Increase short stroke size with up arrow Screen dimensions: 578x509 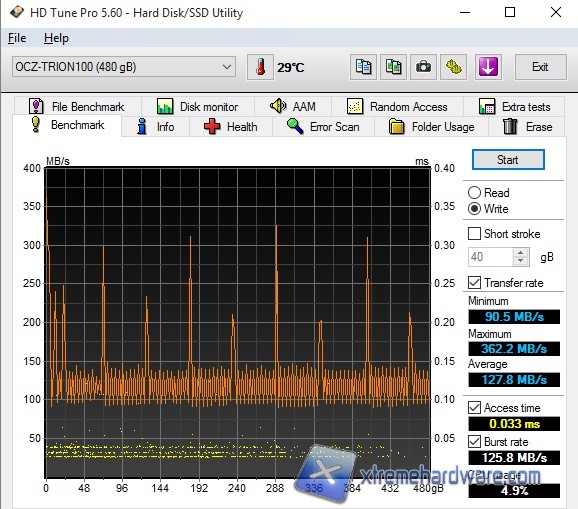pyautogui.click(x=520, y=253)
